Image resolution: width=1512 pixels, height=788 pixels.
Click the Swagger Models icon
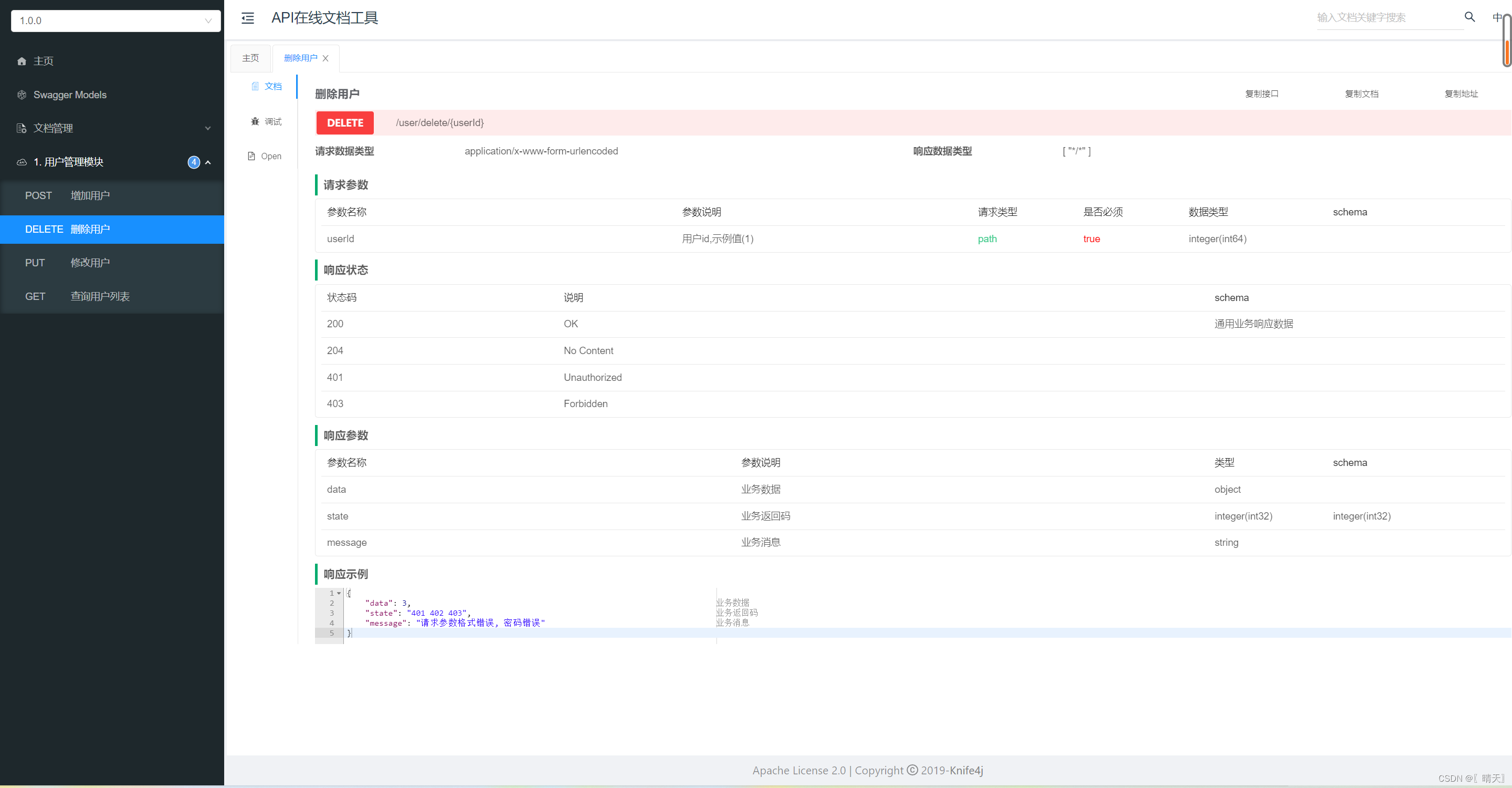pyautogui.click(x=22, y=95)
